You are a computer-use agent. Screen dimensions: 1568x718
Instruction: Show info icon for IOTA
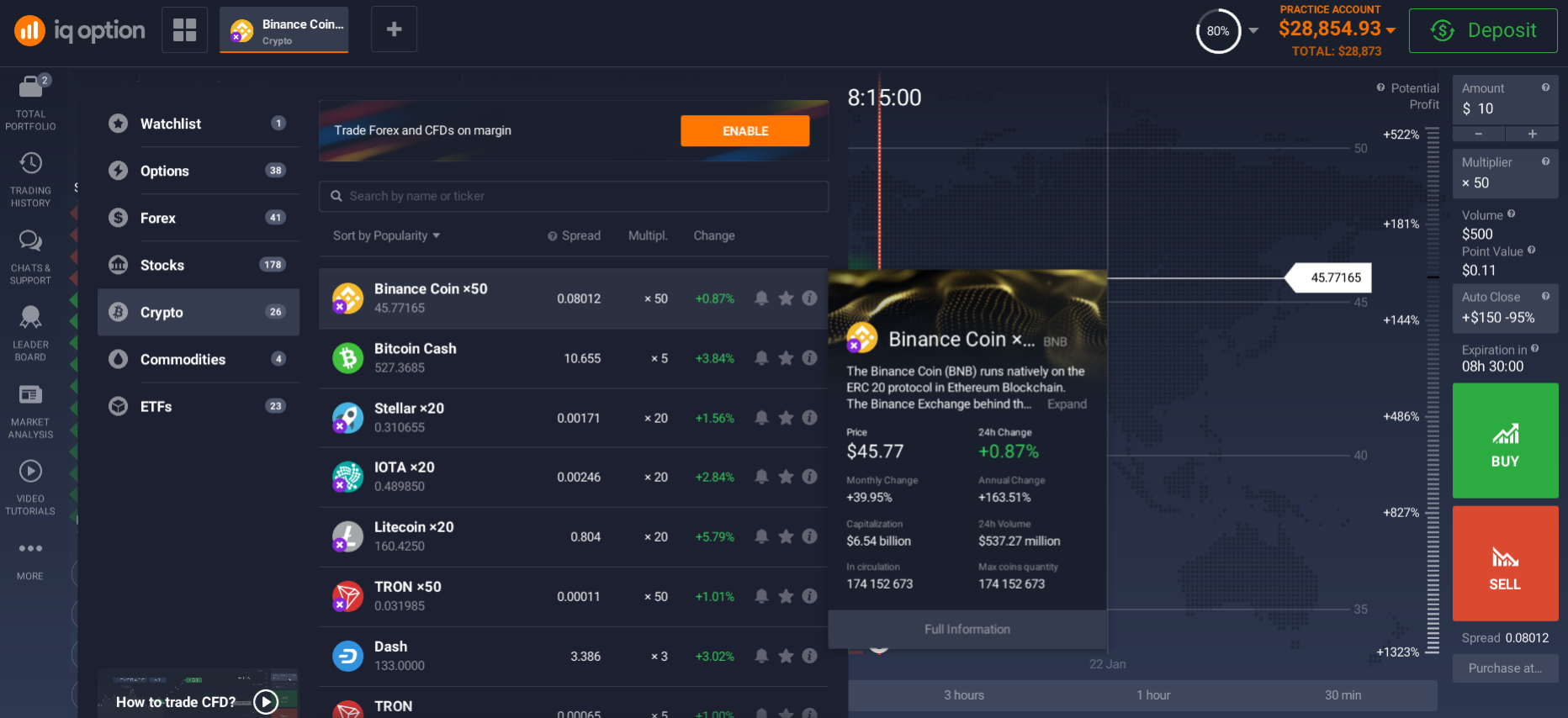tap(809, 477)
